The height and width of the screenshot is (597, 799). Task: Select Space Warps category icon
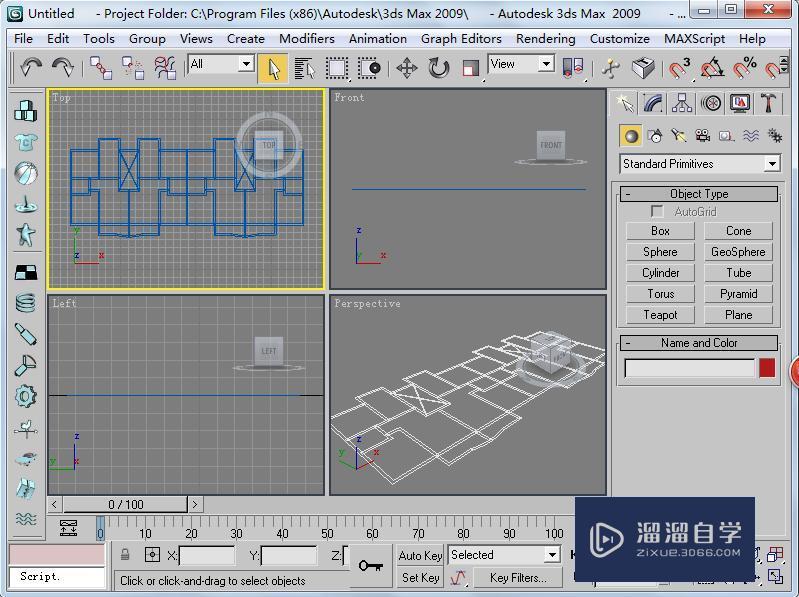tap(751, 136)
